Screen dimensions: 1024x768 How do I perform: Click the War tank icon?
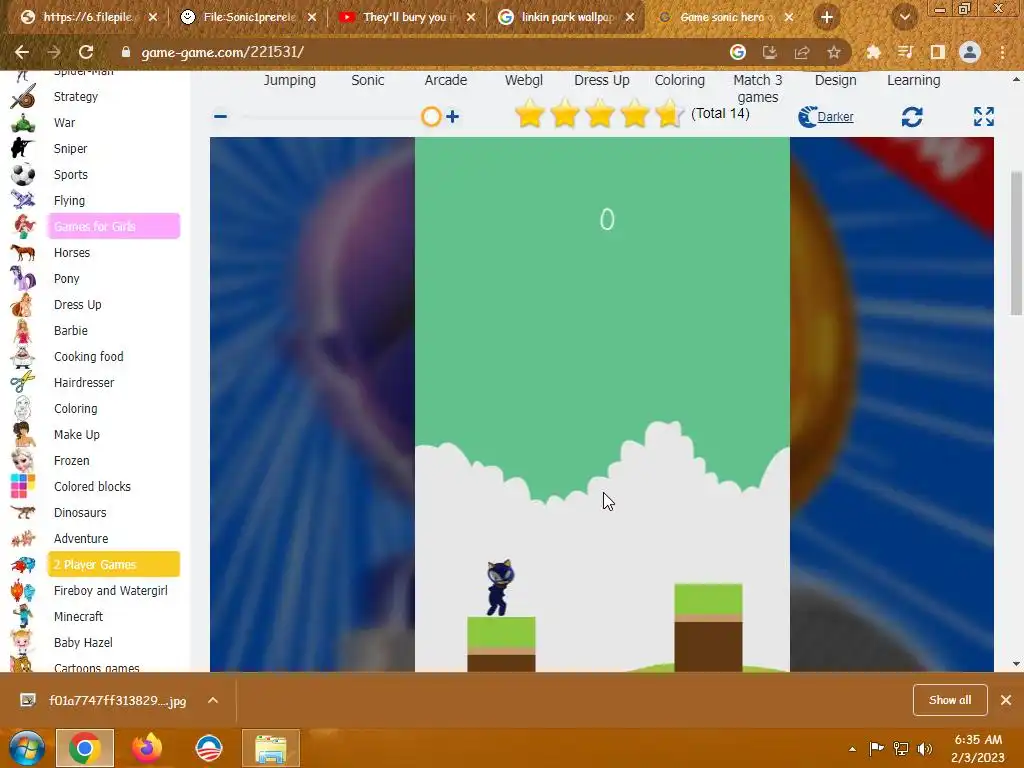tap(23, 123)
